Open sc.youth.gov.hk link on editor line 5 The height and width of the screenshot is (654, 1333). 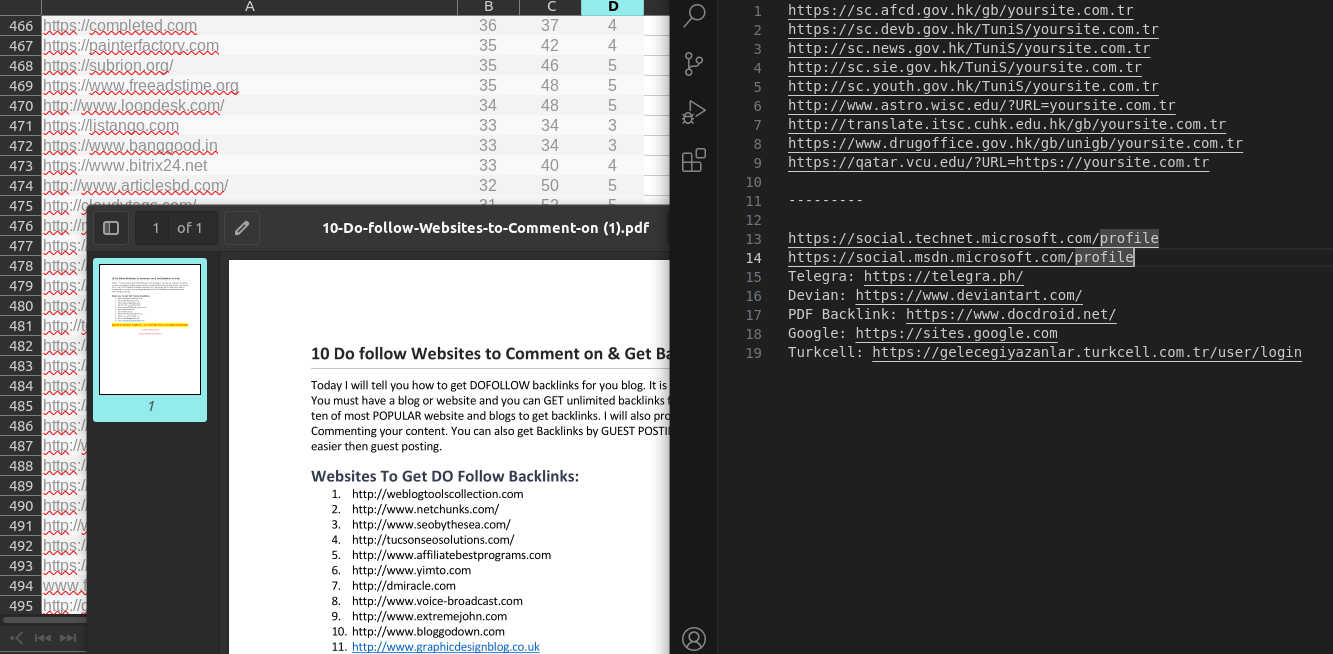click(x=973, y=87)
